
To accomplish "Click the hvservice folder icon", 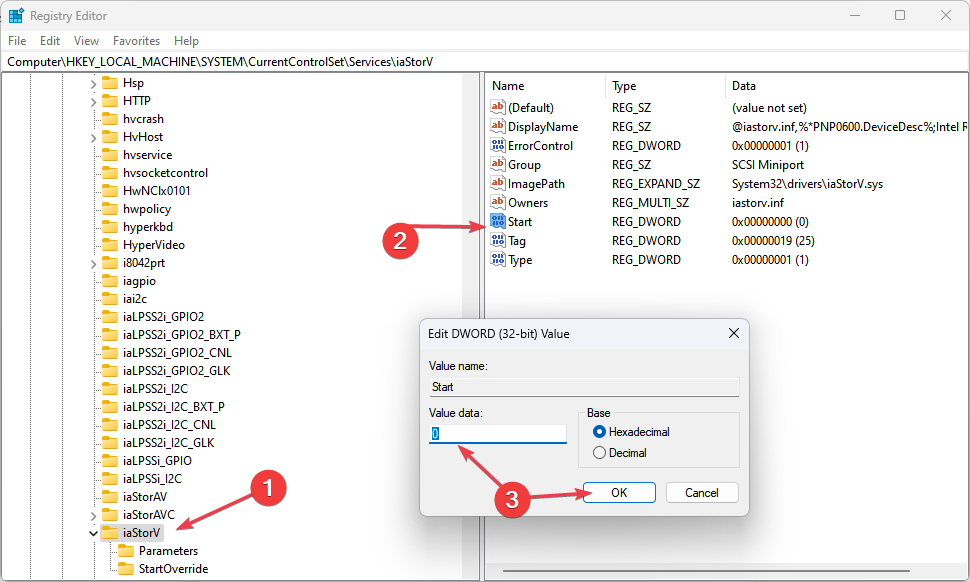I will pyautogui.click(x=109, y=155).
